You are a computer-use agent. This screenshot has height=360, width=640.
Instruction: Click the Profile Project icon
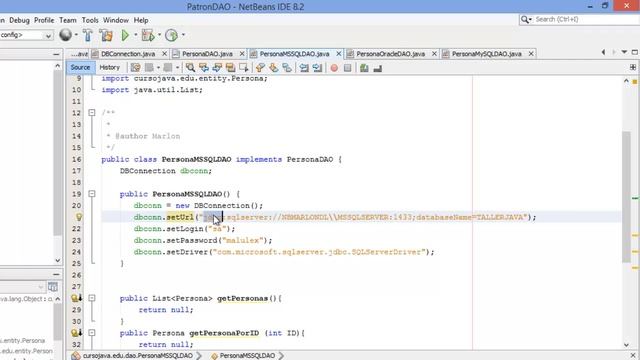pyautogui.click(x=171, y=36)
